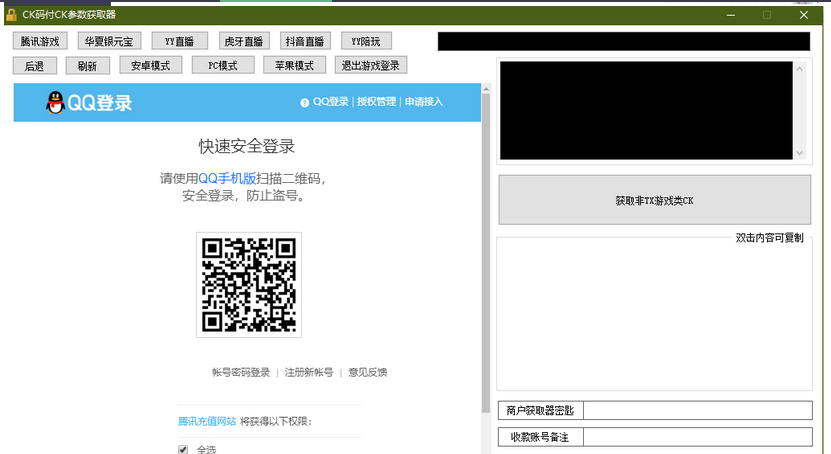The image size is (831, 454).
Task: Open the 授权管理 link
Action: pyautogui.click(x=376, y=102)
